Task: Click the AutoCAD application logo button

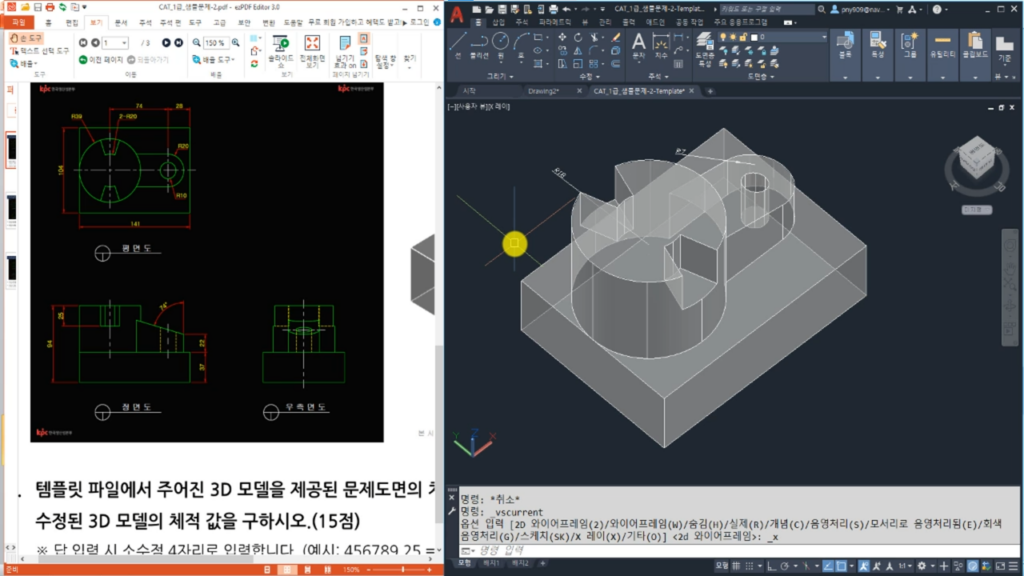Action: (x=456, y=13)
